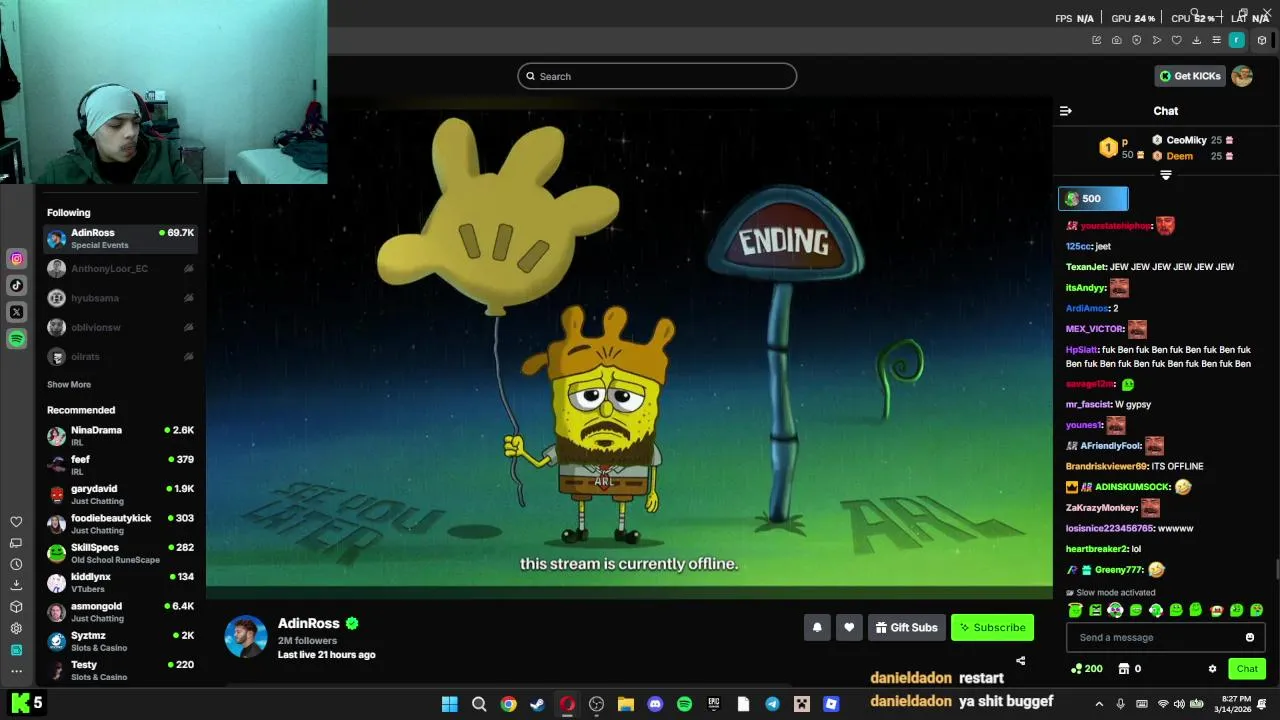Image resolution: width=1280 pixels, height=720 pixels.
Task: Open bookmarks heart icon in left sidebar
Action: [16, 522]
